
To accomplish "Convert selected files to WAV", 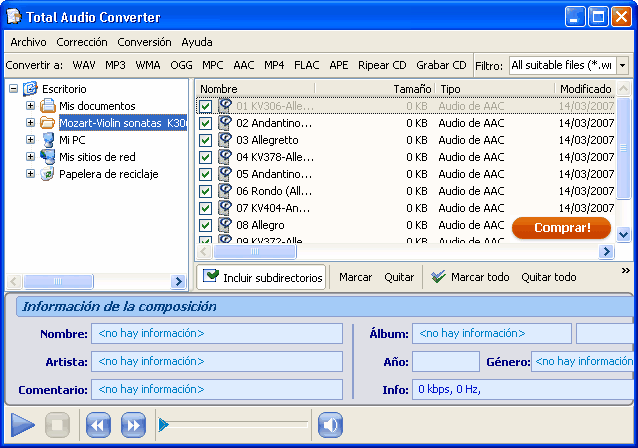I will pos(84,65).
